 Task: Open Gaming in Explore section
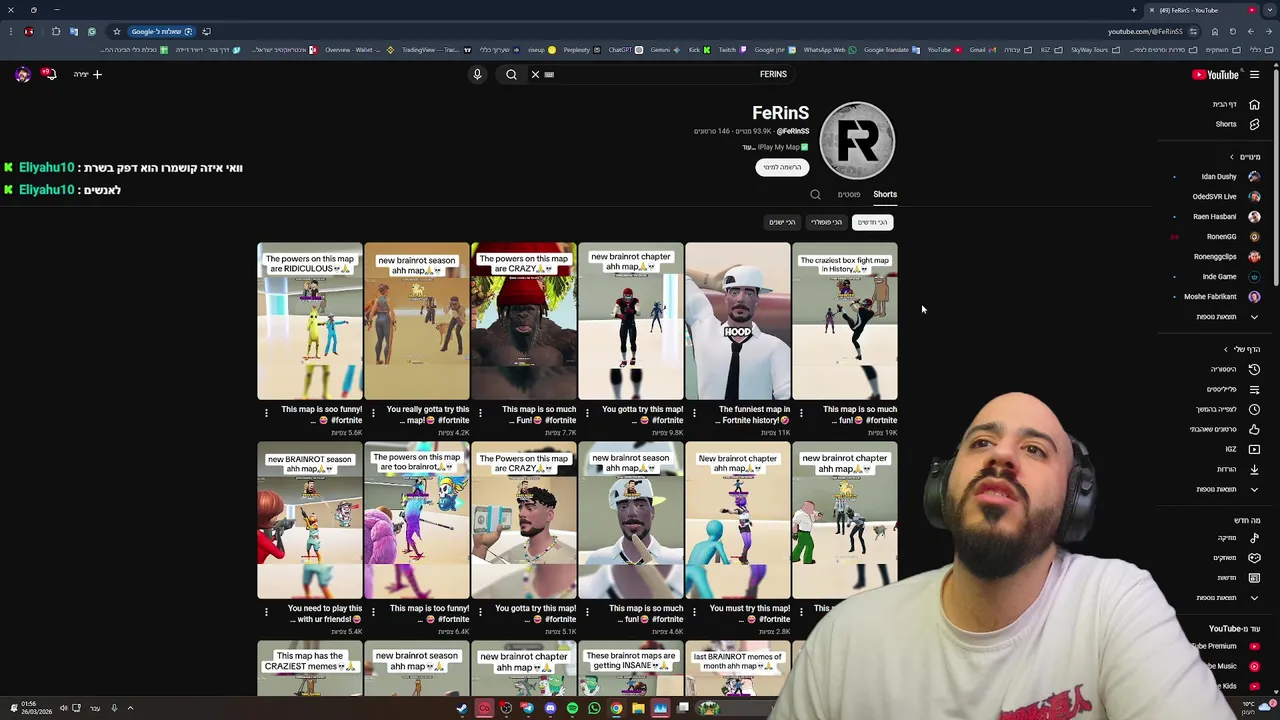pos(1235,558)
